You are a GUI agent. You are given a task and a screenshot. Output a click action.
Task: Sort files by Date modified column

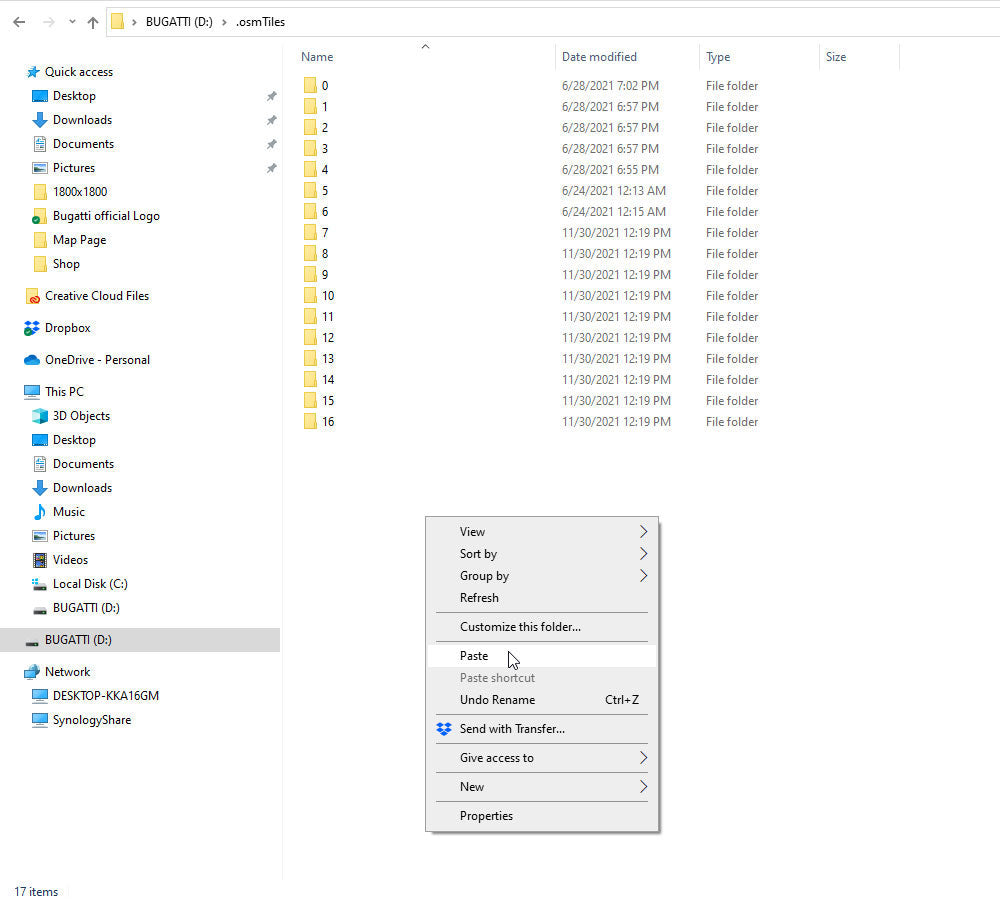pos(599,57)
